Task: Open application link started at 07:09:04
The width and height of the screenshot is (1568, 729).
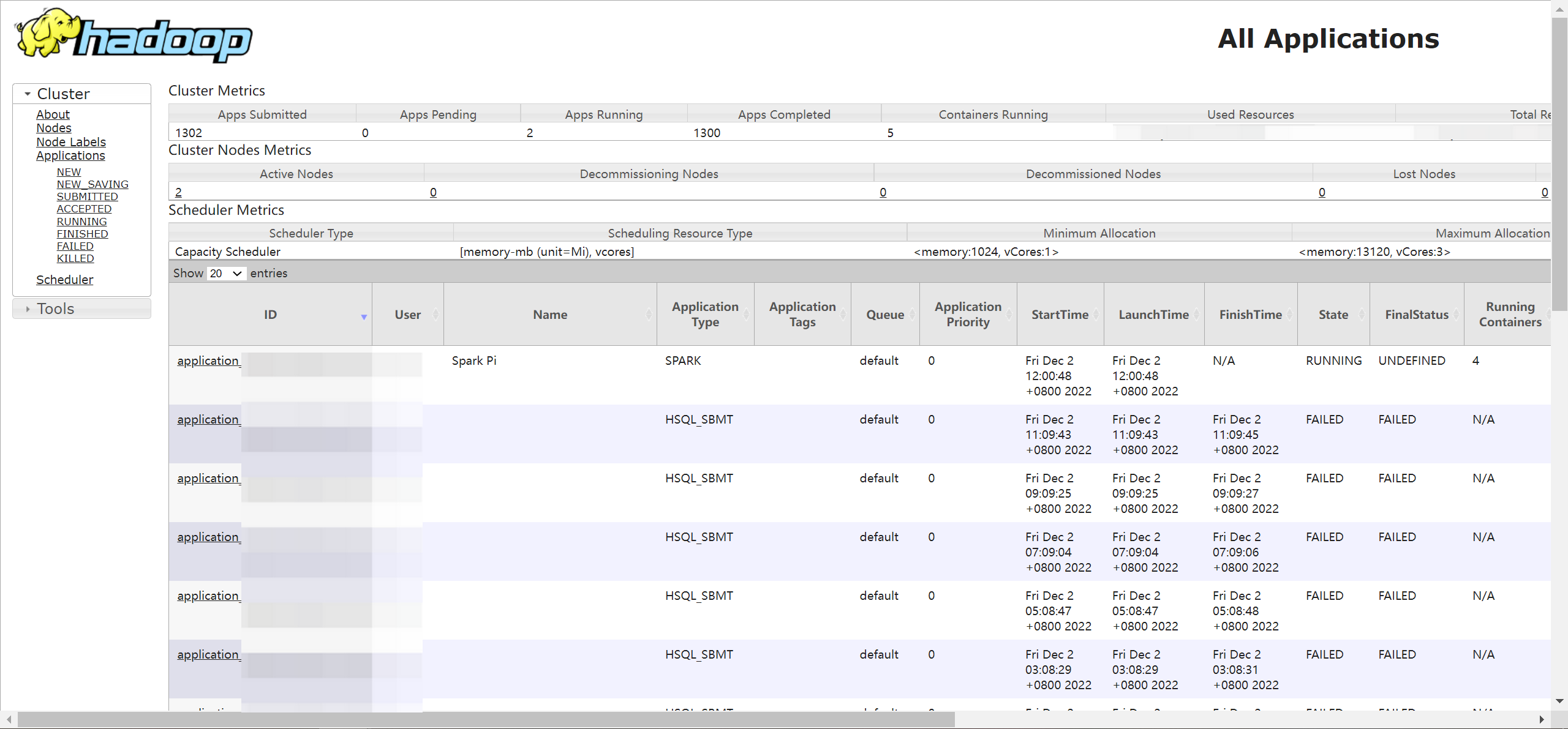Action: point(209,537)
